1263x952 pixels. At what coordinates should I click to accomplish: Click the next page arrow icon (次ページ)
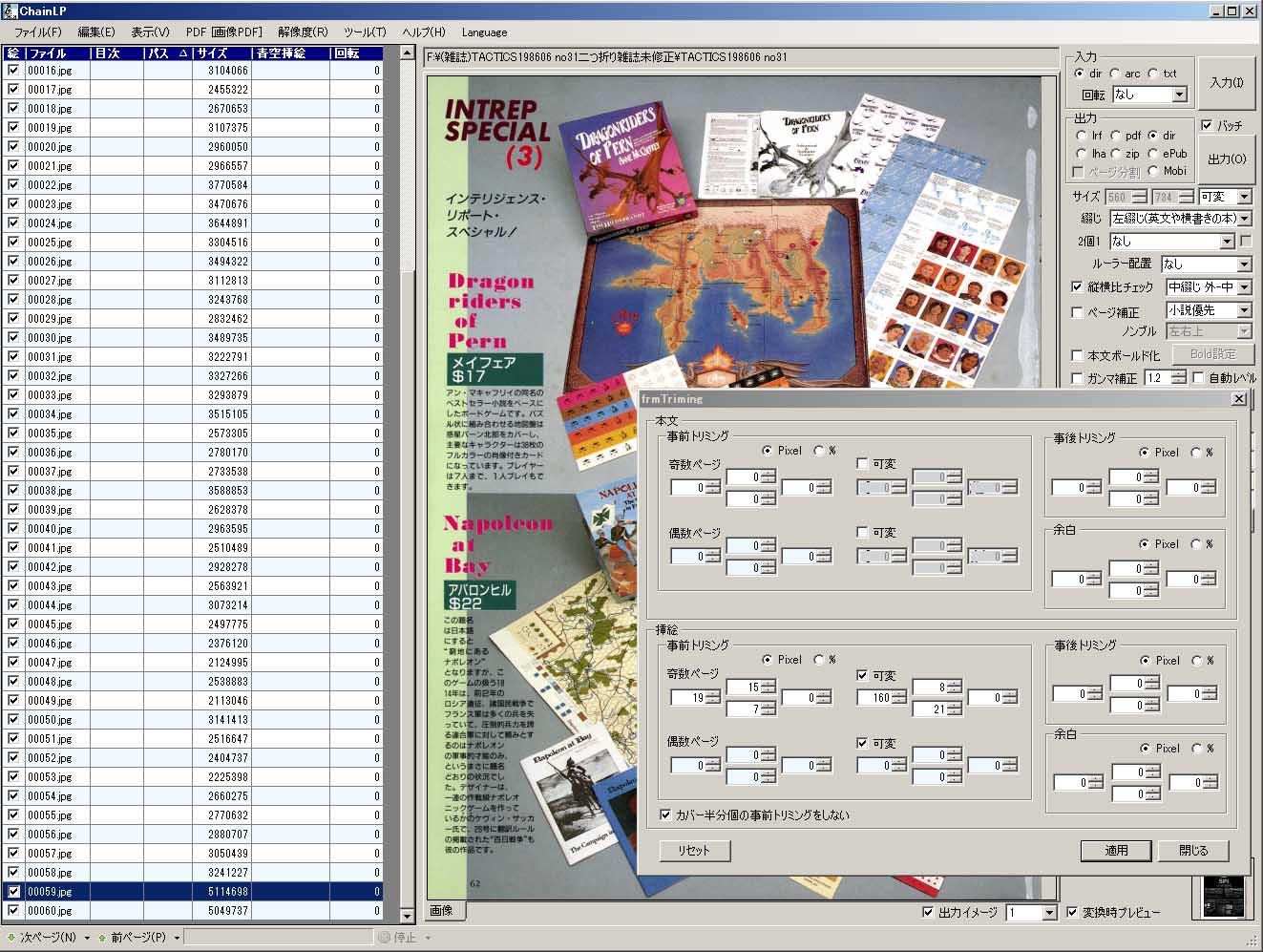pyautogui.click(x=11, y=938)
